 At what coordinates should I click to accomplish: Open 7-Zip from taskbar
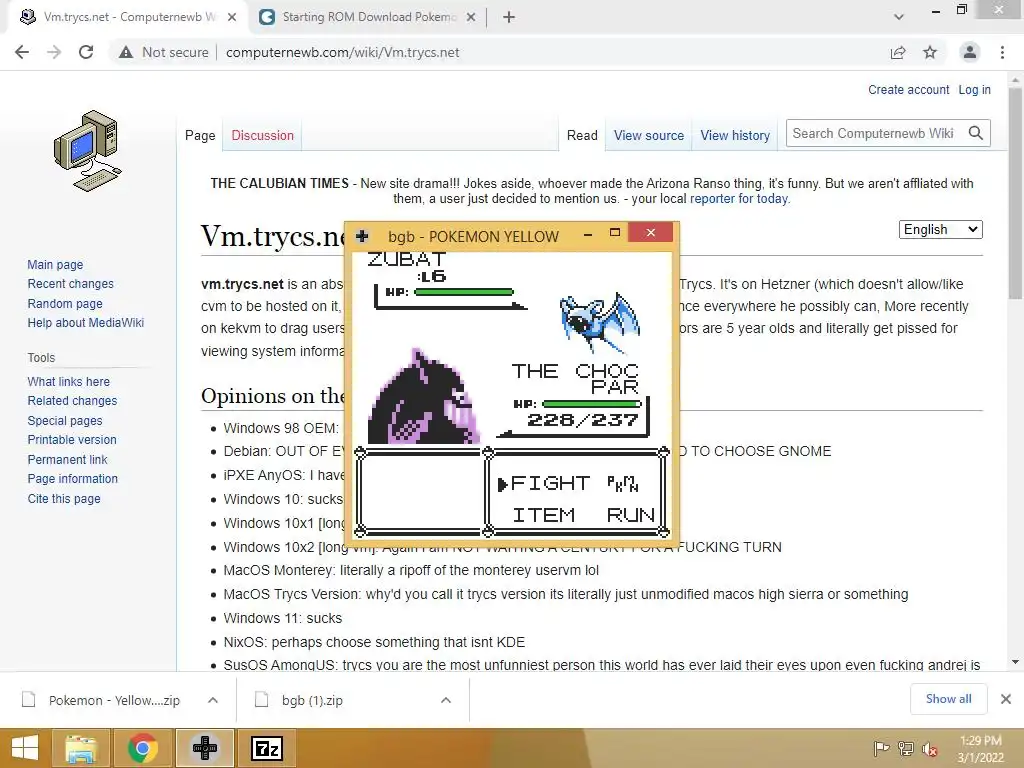(x=266, y=748)
